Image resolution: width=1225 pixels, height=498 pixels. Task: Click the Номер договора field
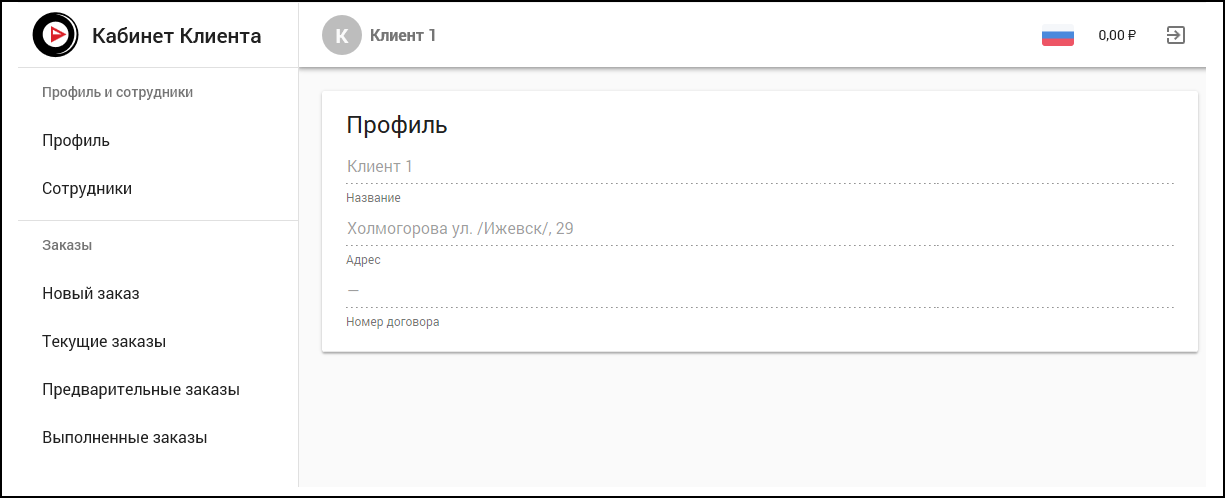coord(759,290)
